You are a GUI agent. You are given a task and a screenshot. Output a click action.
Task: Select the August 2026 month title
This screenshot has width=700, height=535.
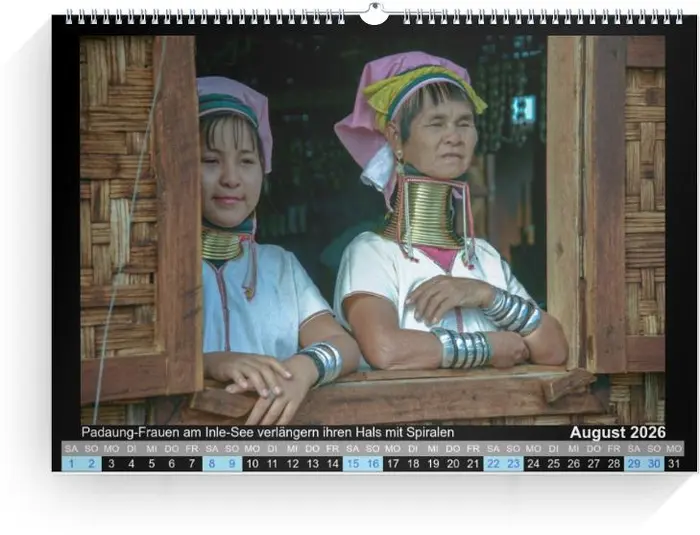(617, 433)
